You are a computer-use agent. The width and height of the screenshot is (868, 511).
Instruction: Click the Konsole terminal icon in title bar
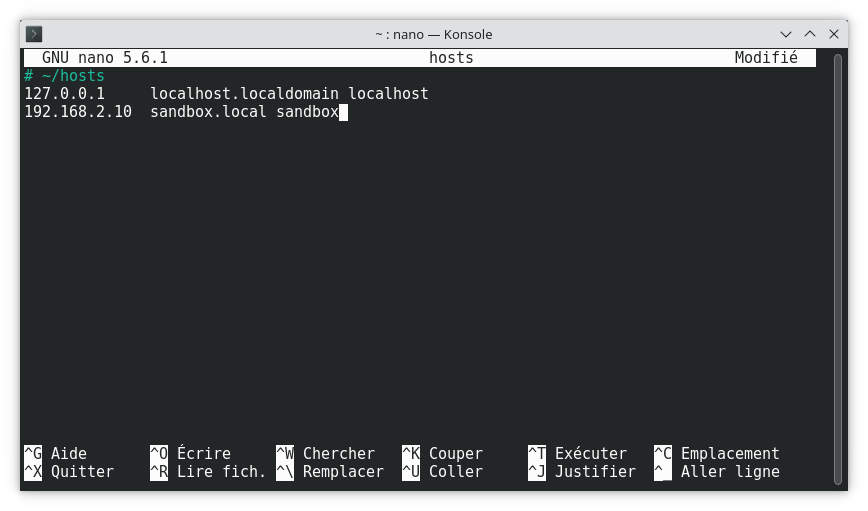coord(34,34)
